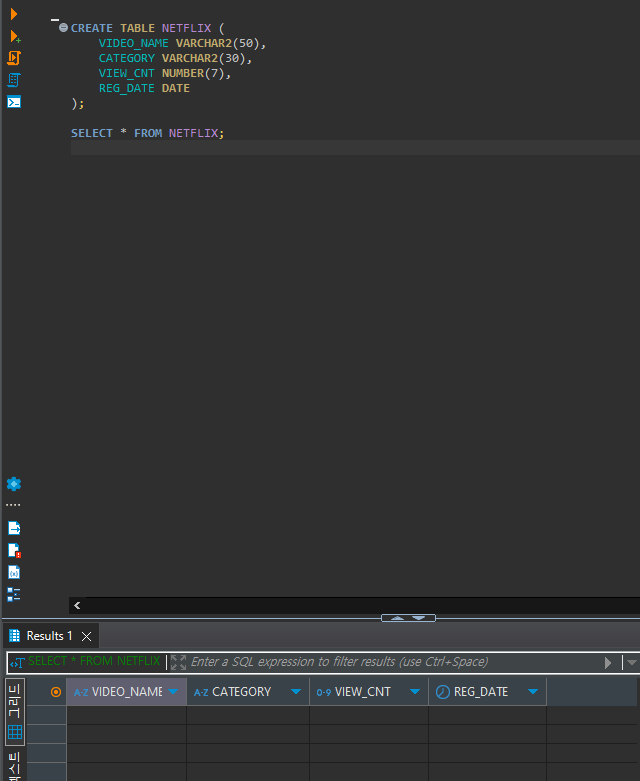Click the blue grid icon before Results 1
Screen dimensions: 640x781
click(14, 636)
